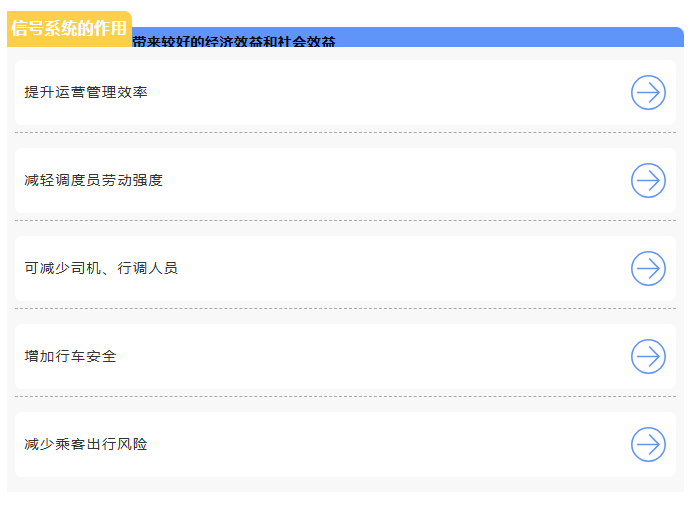Open arrow icon for 减少乘客出行风险
Viewport: 692px width, 505px height.
click(x=648, y=444)
